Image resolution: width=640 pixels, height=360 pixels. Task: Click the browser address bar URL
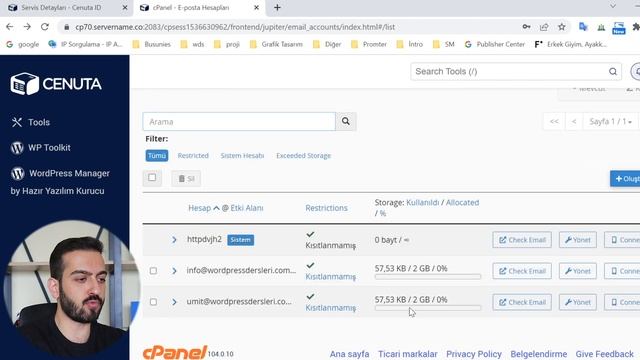[x=235, y=27]
